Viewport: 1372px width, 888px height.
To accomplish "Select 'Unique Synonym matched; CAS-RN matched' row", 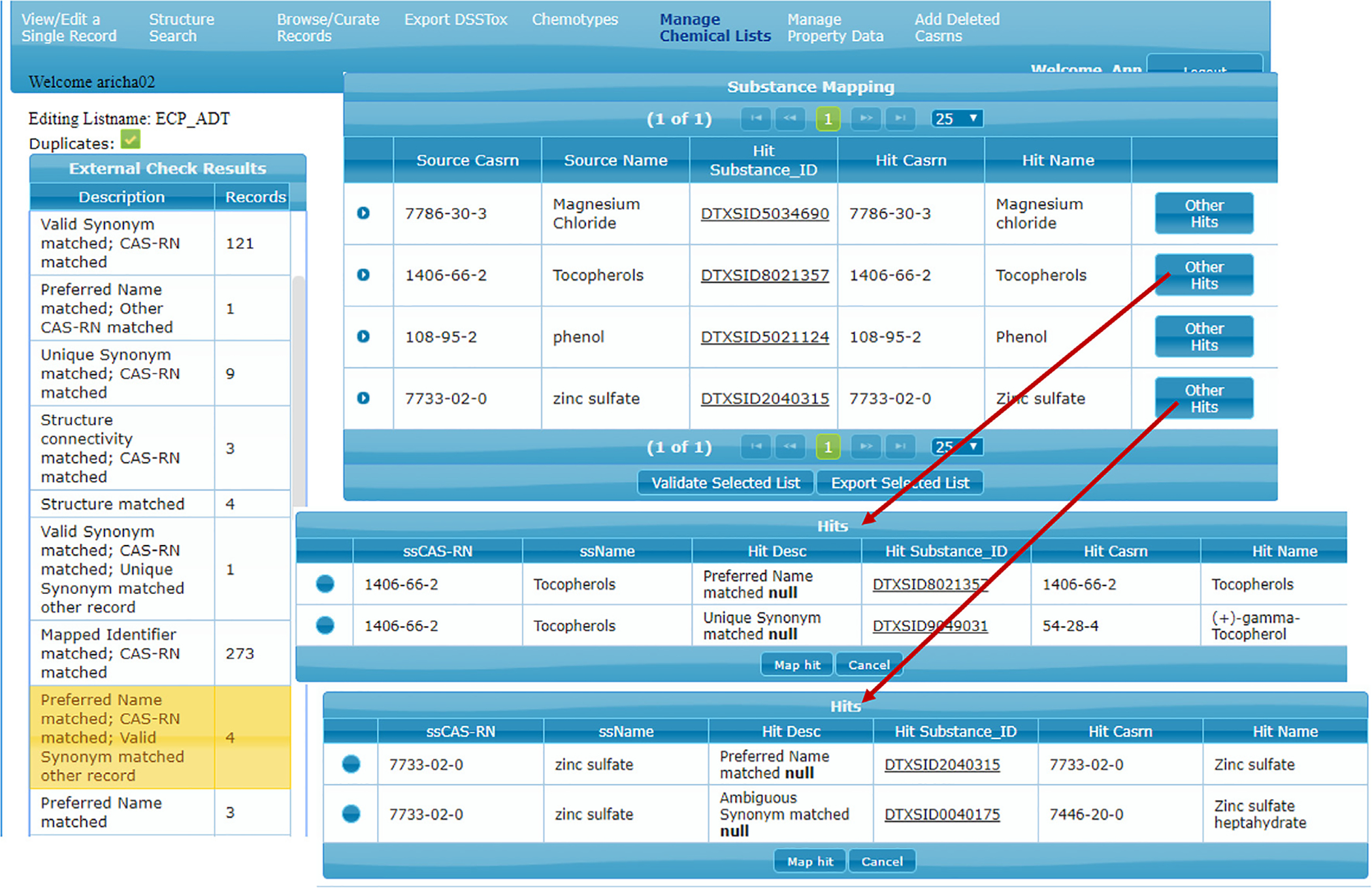I will coord(160,374).
